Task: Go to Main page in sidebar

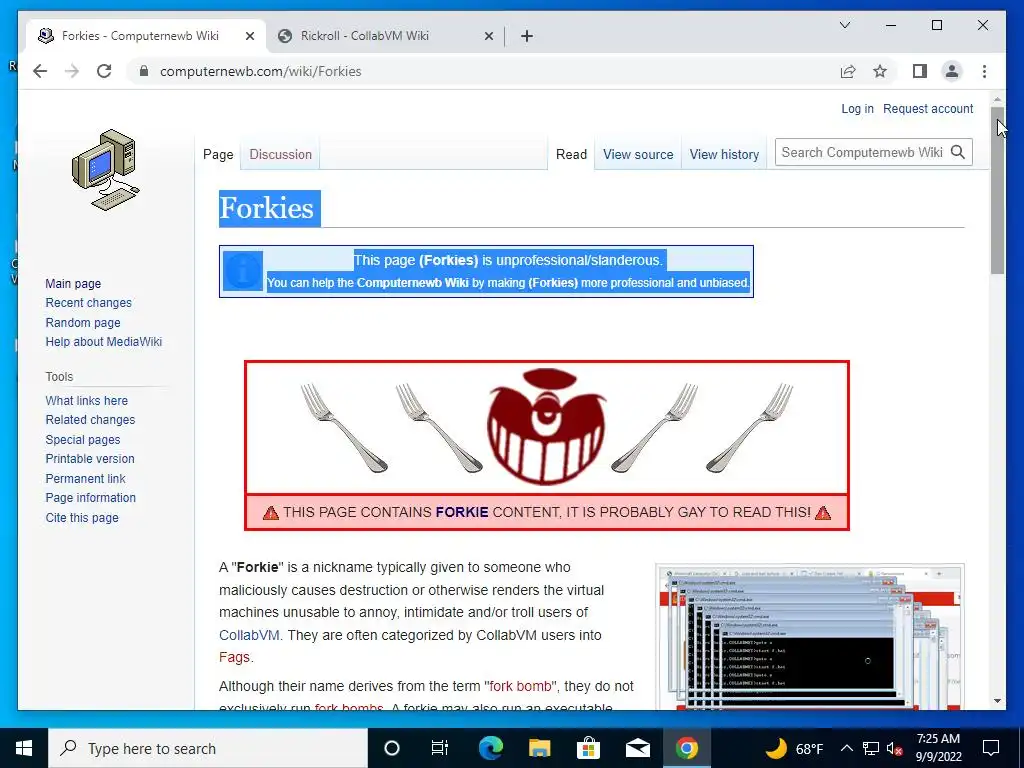Action: point(73,283)
